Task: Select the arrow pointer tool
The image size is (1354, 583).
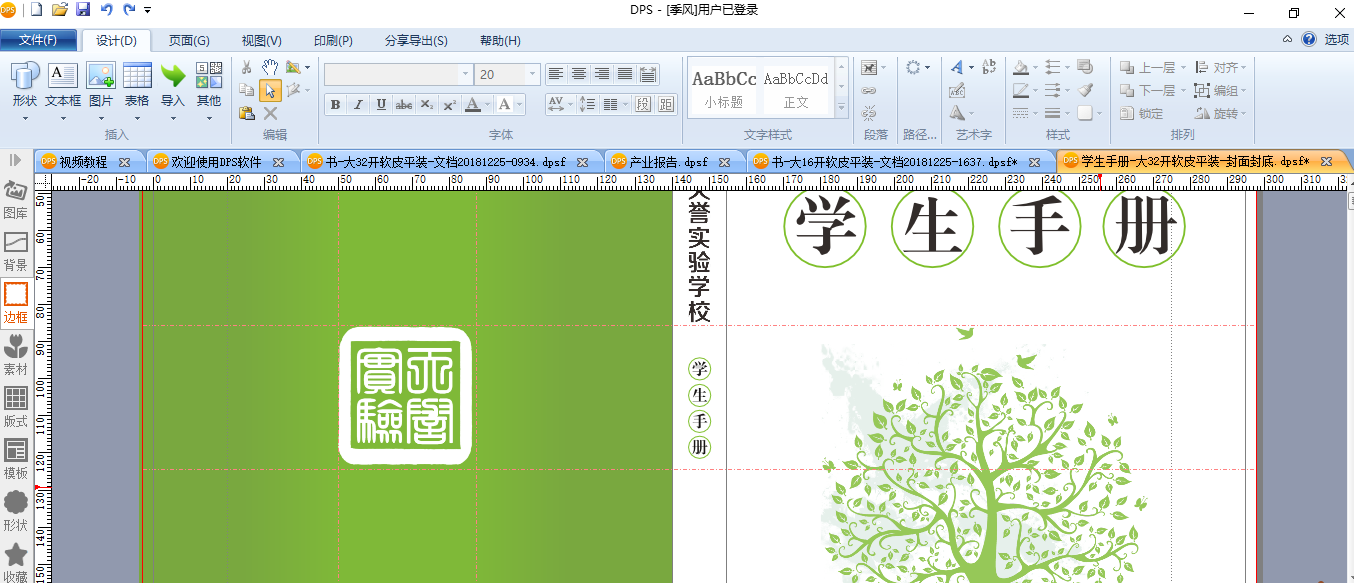Action: click(270, 90)
